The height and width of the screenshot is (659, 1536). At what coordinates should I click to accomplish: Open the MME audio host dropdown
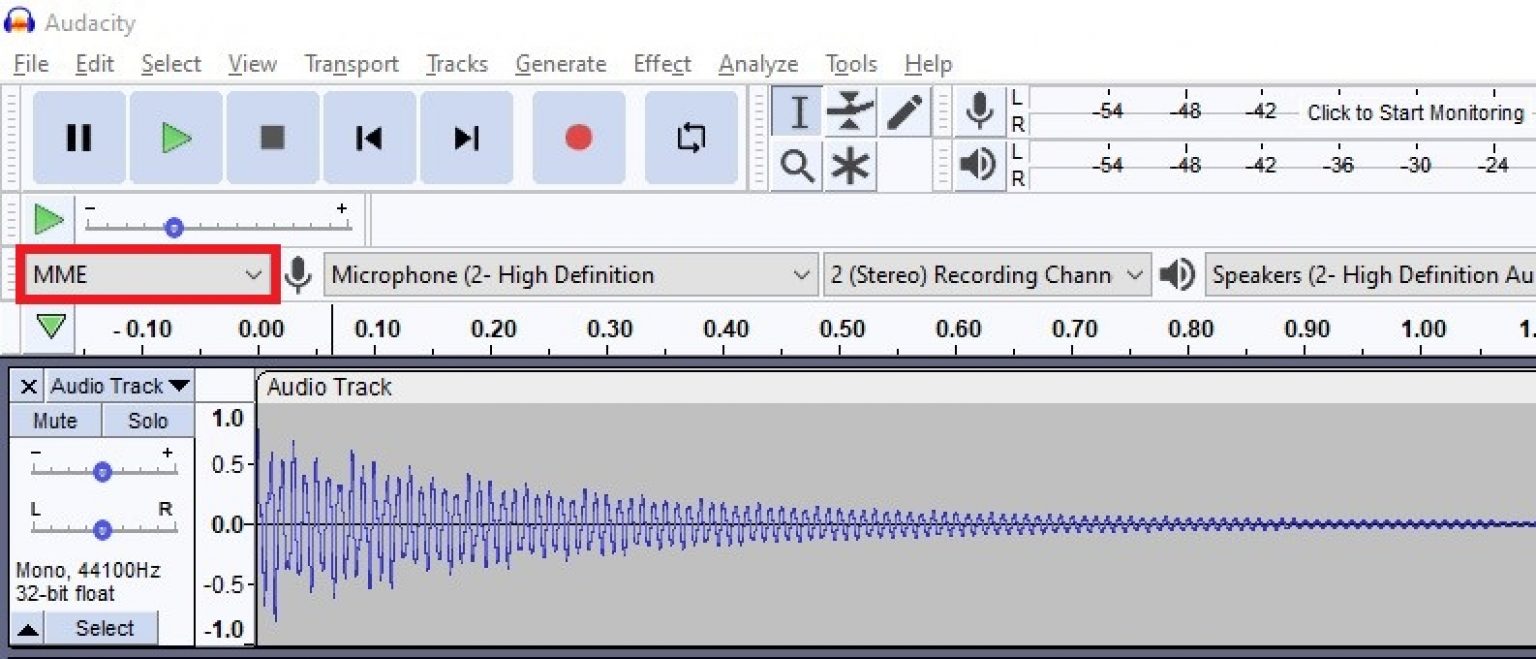point(145,275)
